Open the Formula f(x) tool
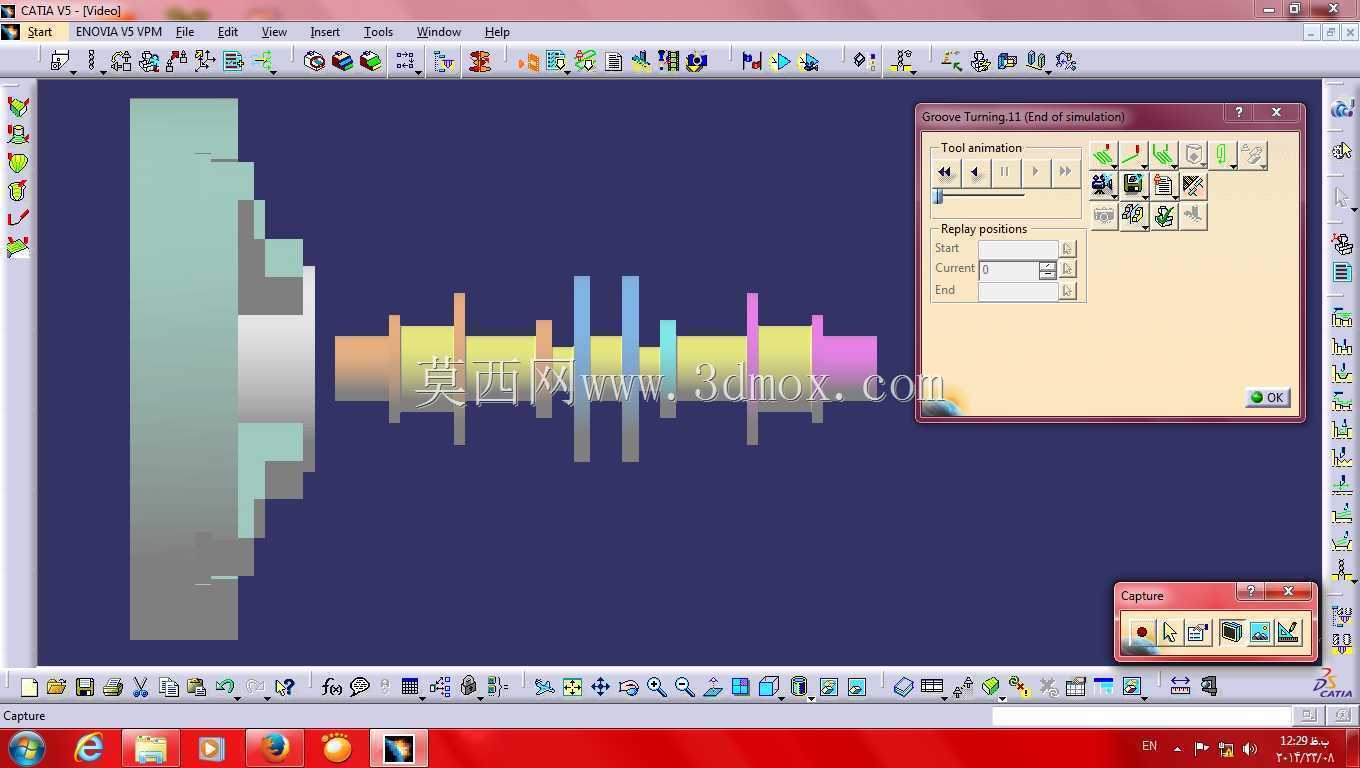The image size is (1360, 768). pos(332,687)
